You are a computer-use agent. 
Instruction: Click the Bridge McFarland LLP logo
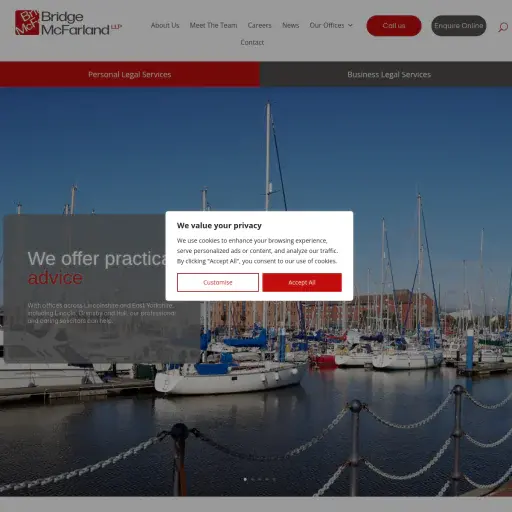[x=69, y=23]
